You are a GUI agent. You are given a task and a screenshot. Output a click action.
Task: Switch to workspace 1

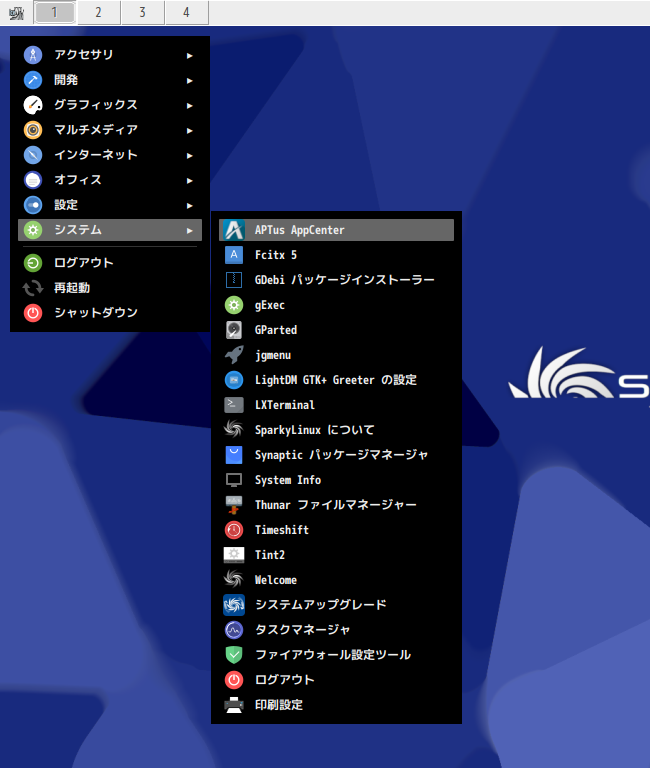point(54,12)
